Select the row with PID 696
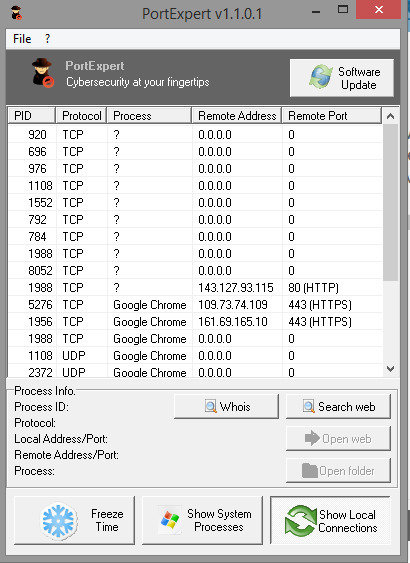The image size is (410, 563). [x=195, y=152]
